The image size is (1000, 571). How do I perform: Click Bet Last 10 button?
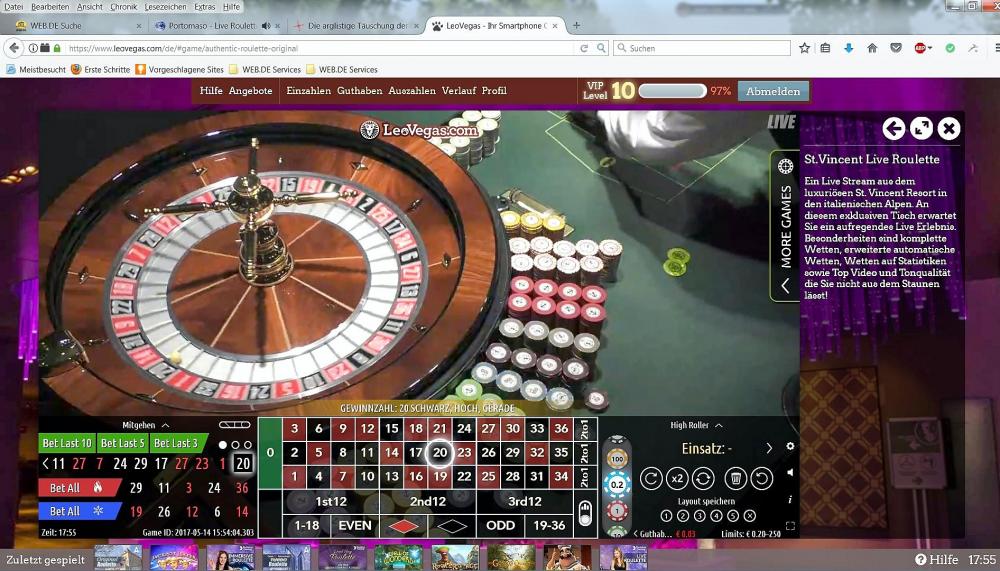pyautogui.click(x=67, y=443)
